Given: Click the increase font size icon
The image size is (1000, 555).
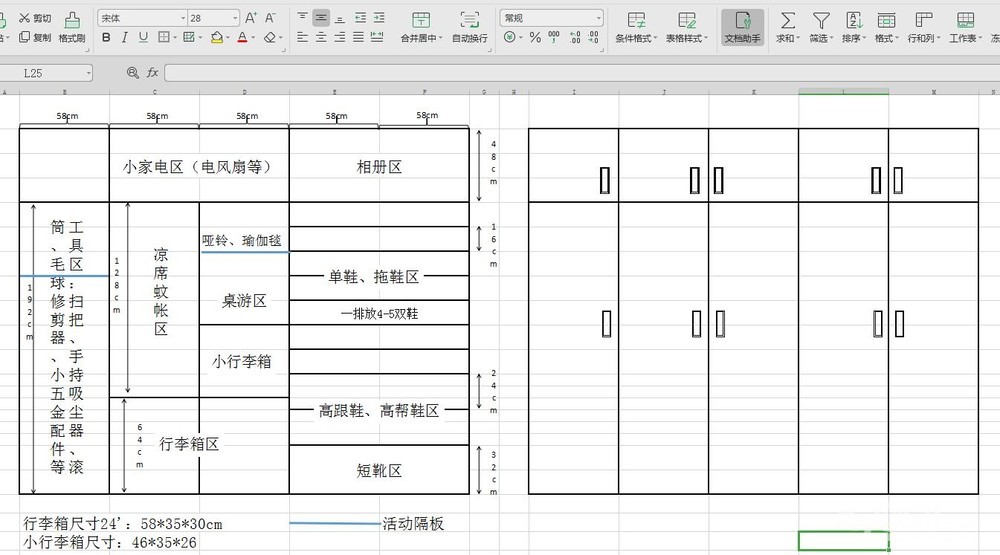Looking at the screenshot, I should point(251,18).
